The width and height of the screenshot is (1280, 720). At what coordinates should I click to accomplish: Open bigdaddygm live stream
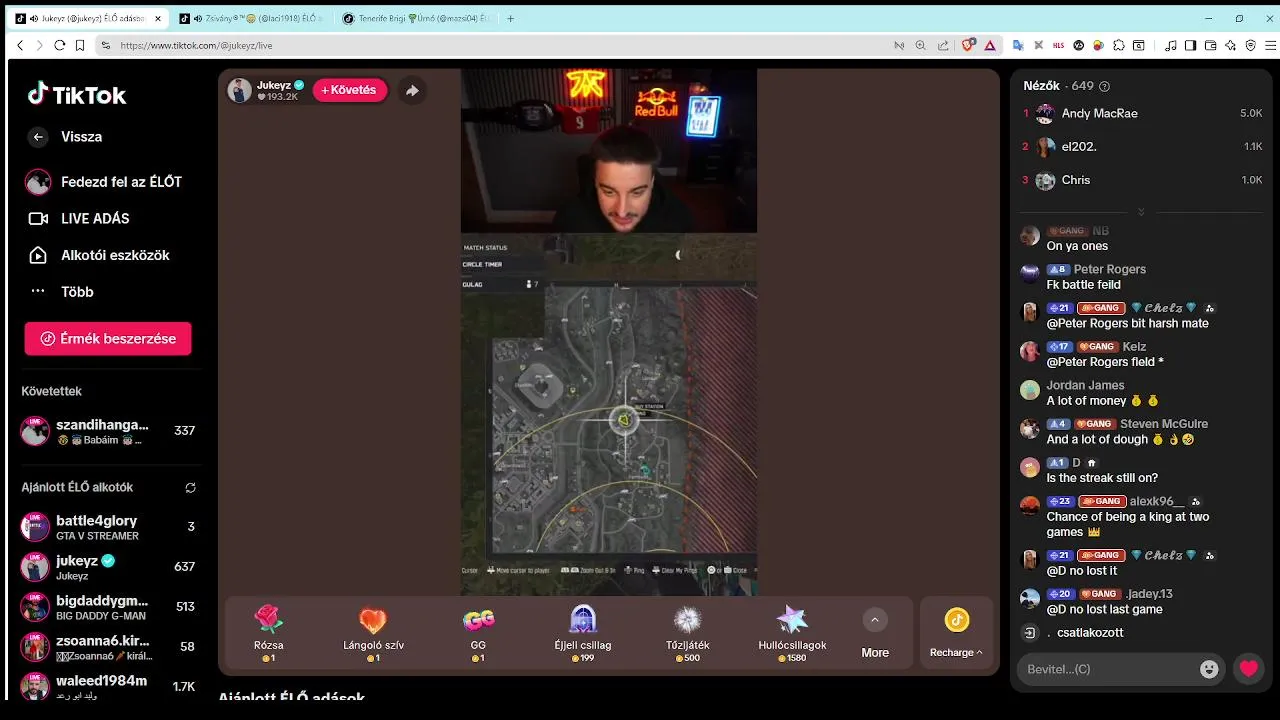point(108,607)
